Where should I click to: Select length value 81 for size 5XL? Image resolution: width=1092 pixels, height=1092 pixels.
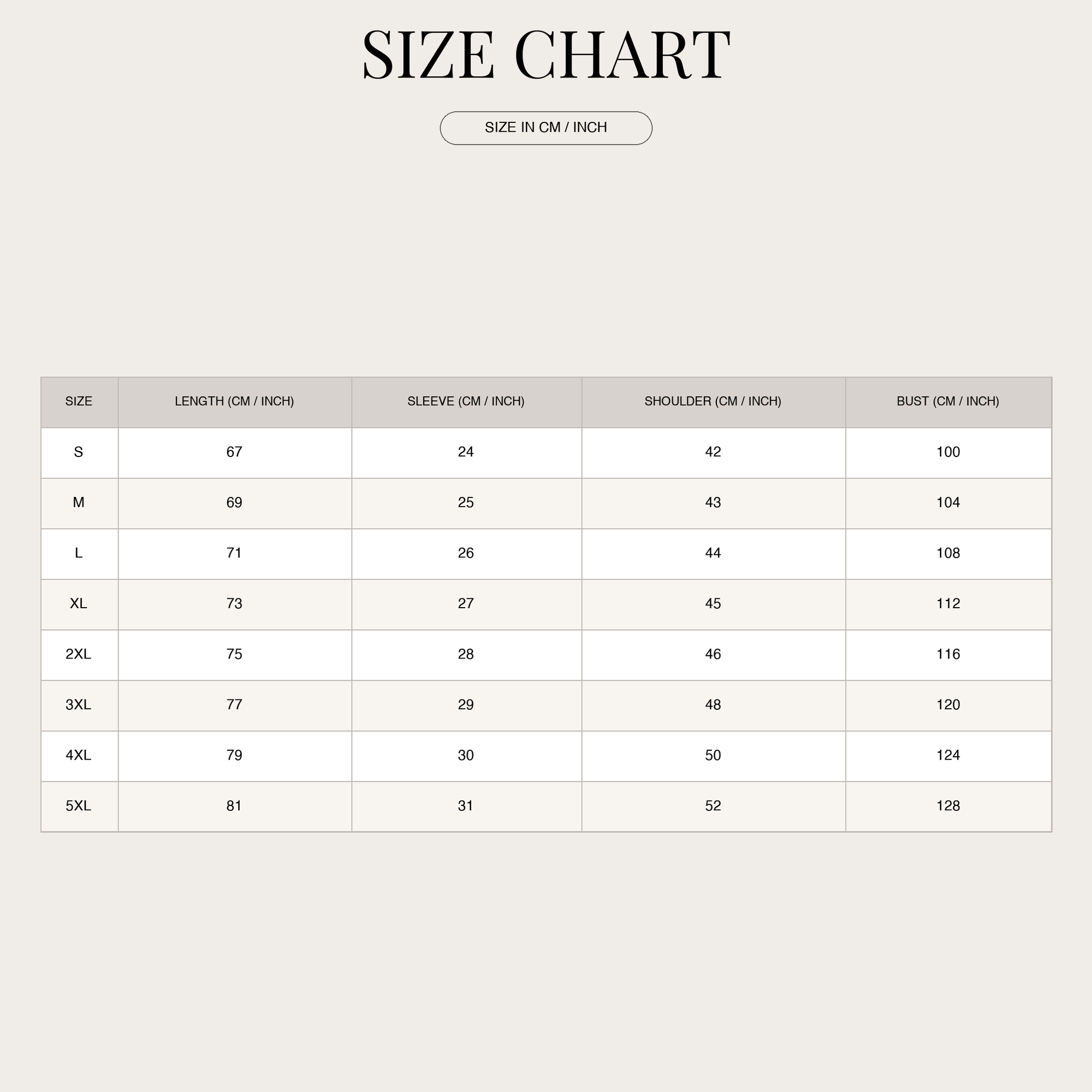tap(234, 805)
